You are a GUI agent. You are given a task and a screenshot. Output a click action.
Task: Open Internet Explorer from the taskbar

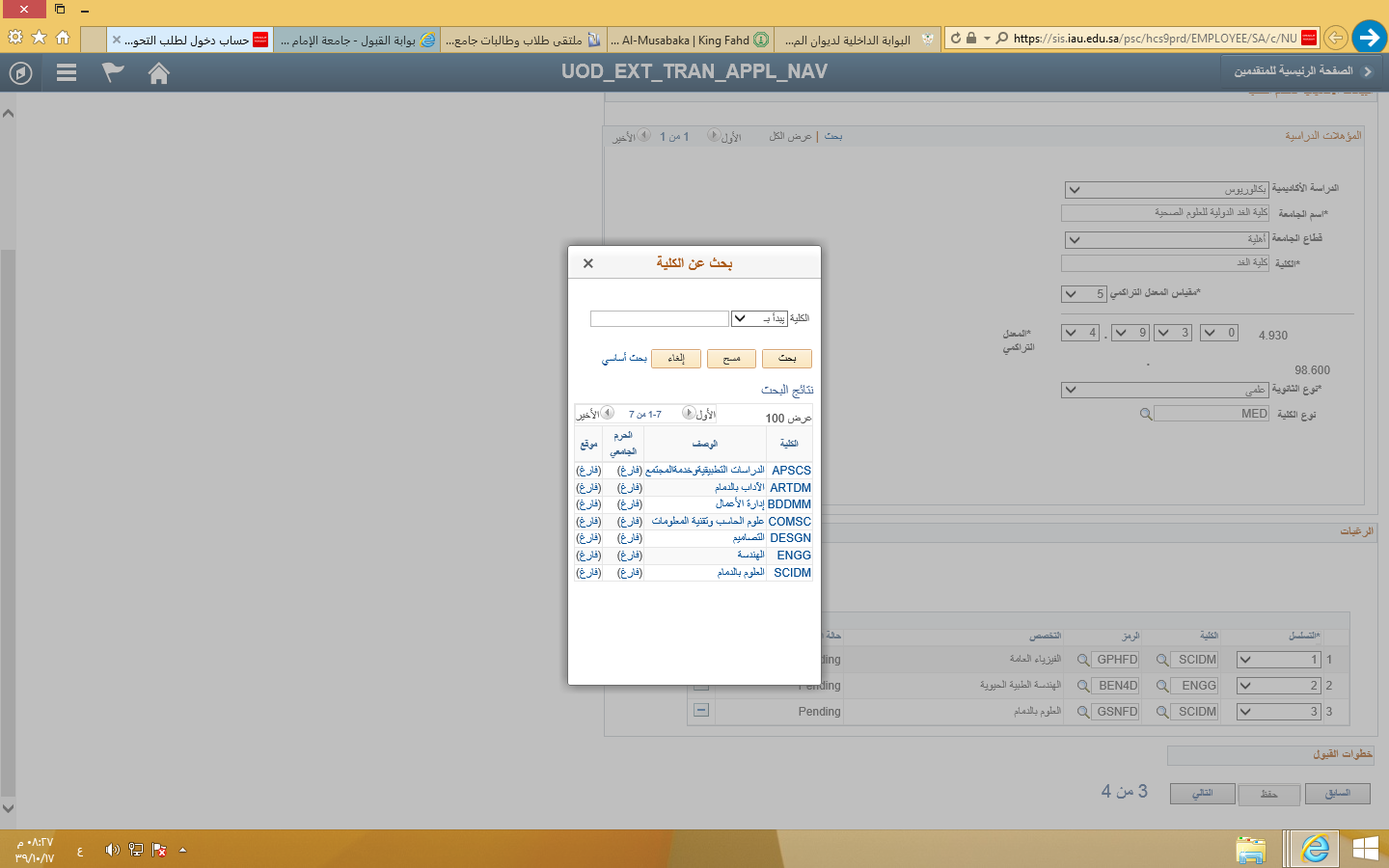click(x=1314, y=849)
